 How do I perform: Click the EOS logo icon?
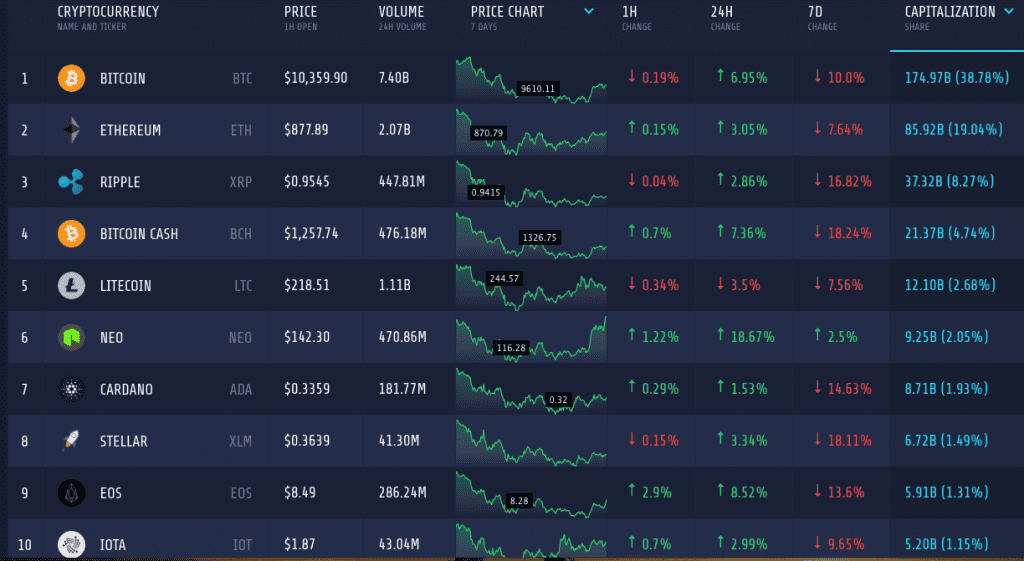click(71, 492)
